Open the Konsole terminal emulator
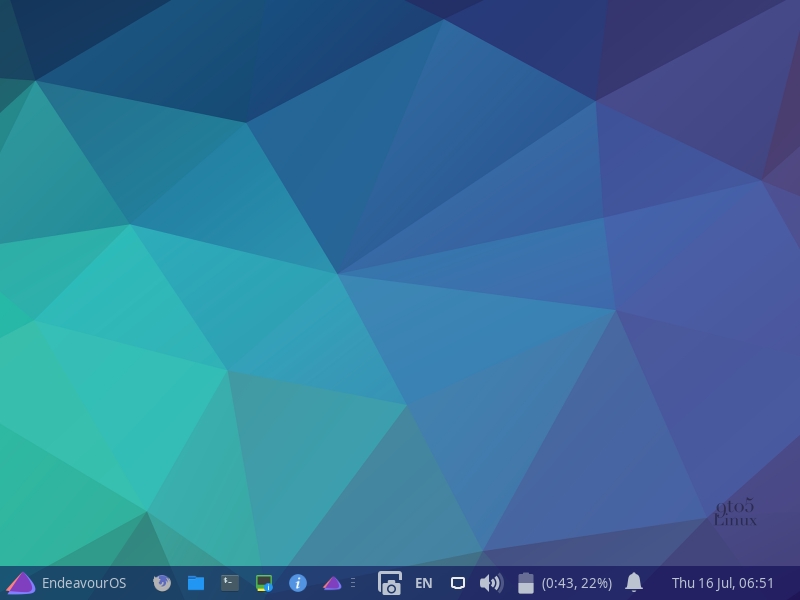The height and width of the screenshot is (600, 800). [x=228, y=582]
